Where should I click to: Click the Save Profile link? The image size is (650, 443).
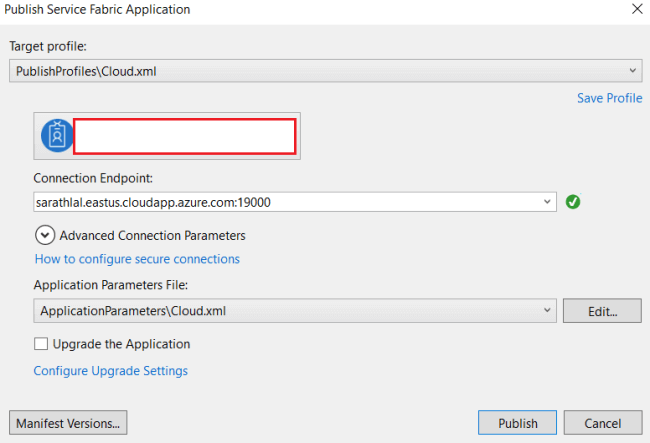click(x=609, y=98)
